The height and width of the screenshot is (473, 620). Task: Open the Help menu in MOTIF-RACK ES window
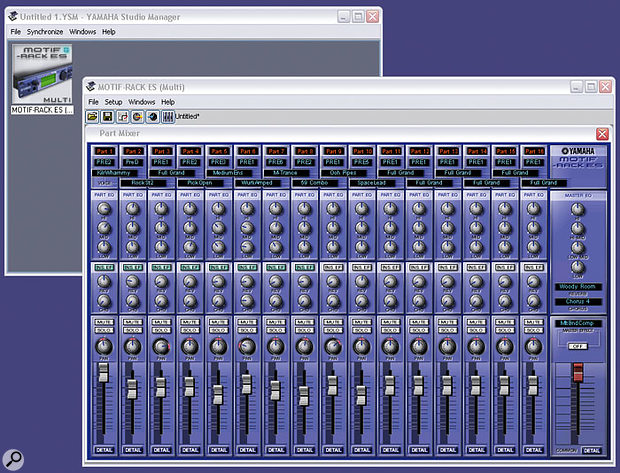point(168,102)
